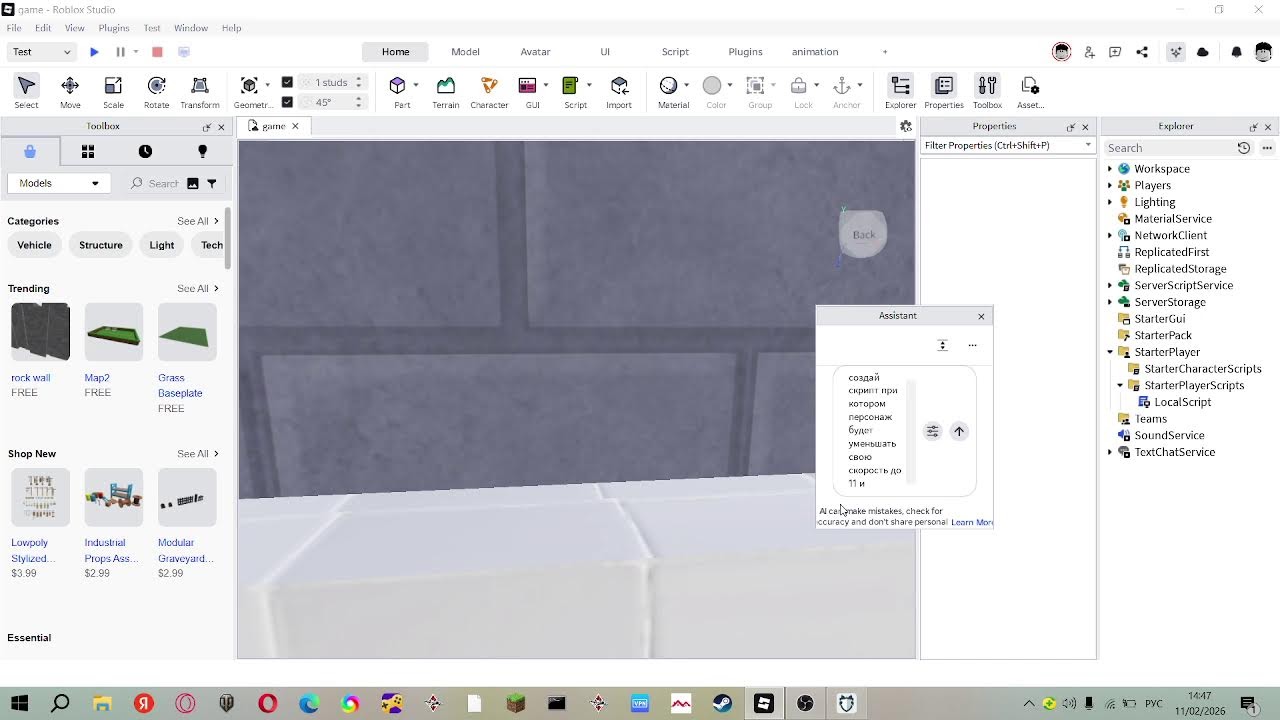The image size is (1280, 720).
Task: Toggle the Explorer panel button
Action: click(900, 92)
